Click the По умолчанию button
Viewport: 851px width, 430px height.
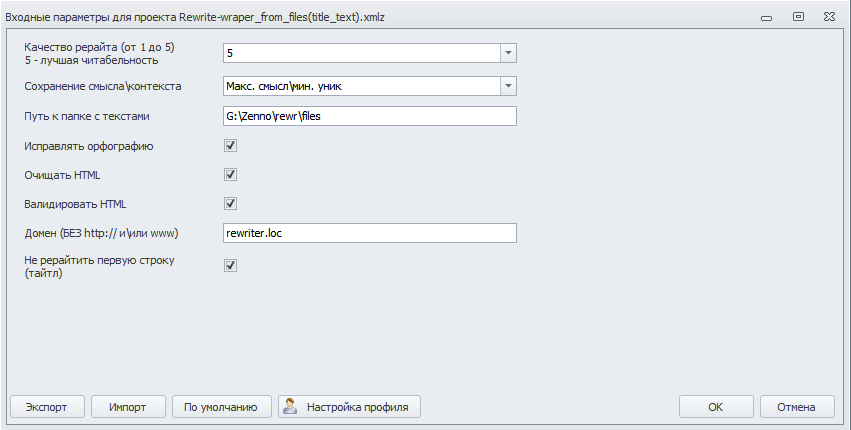tap(222, 407)
